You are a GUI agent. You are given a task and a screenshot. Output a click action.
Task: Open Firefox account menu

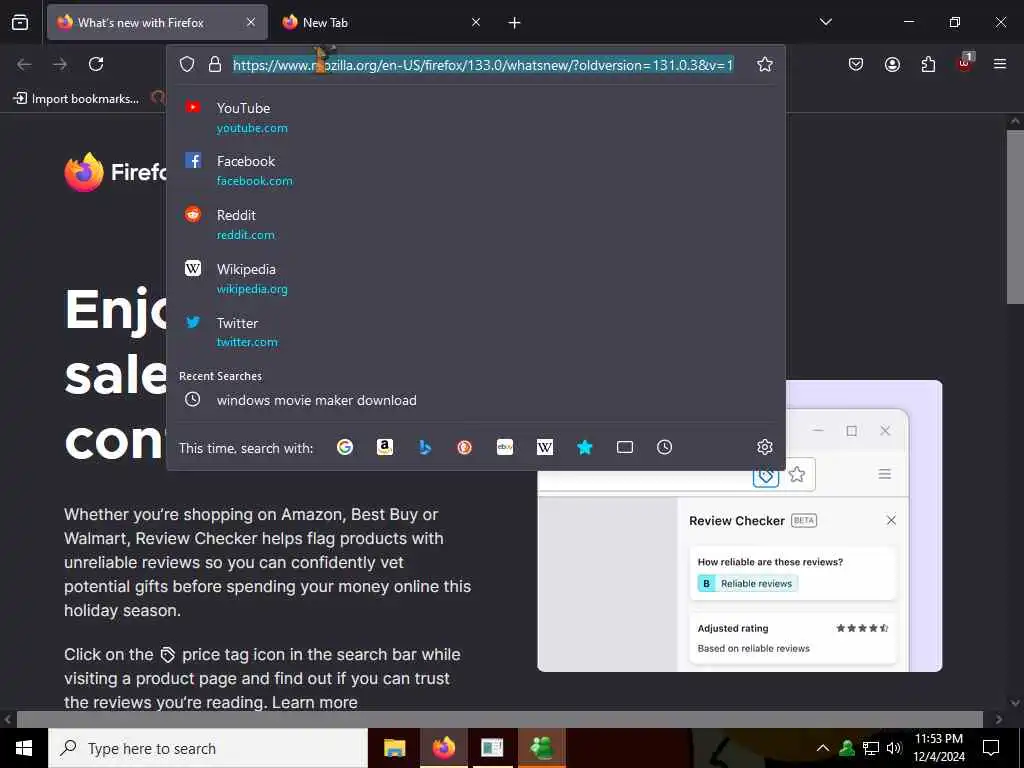(x=892, y=64)
